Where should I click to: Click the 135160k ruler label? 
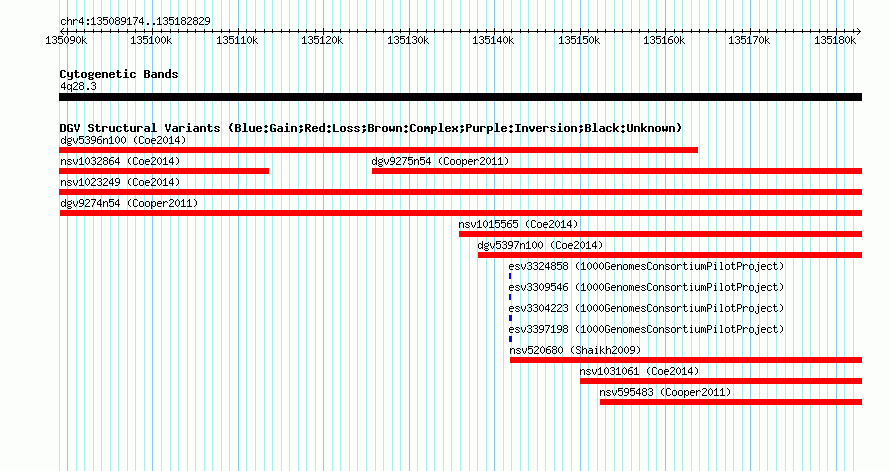click(664, 40)
